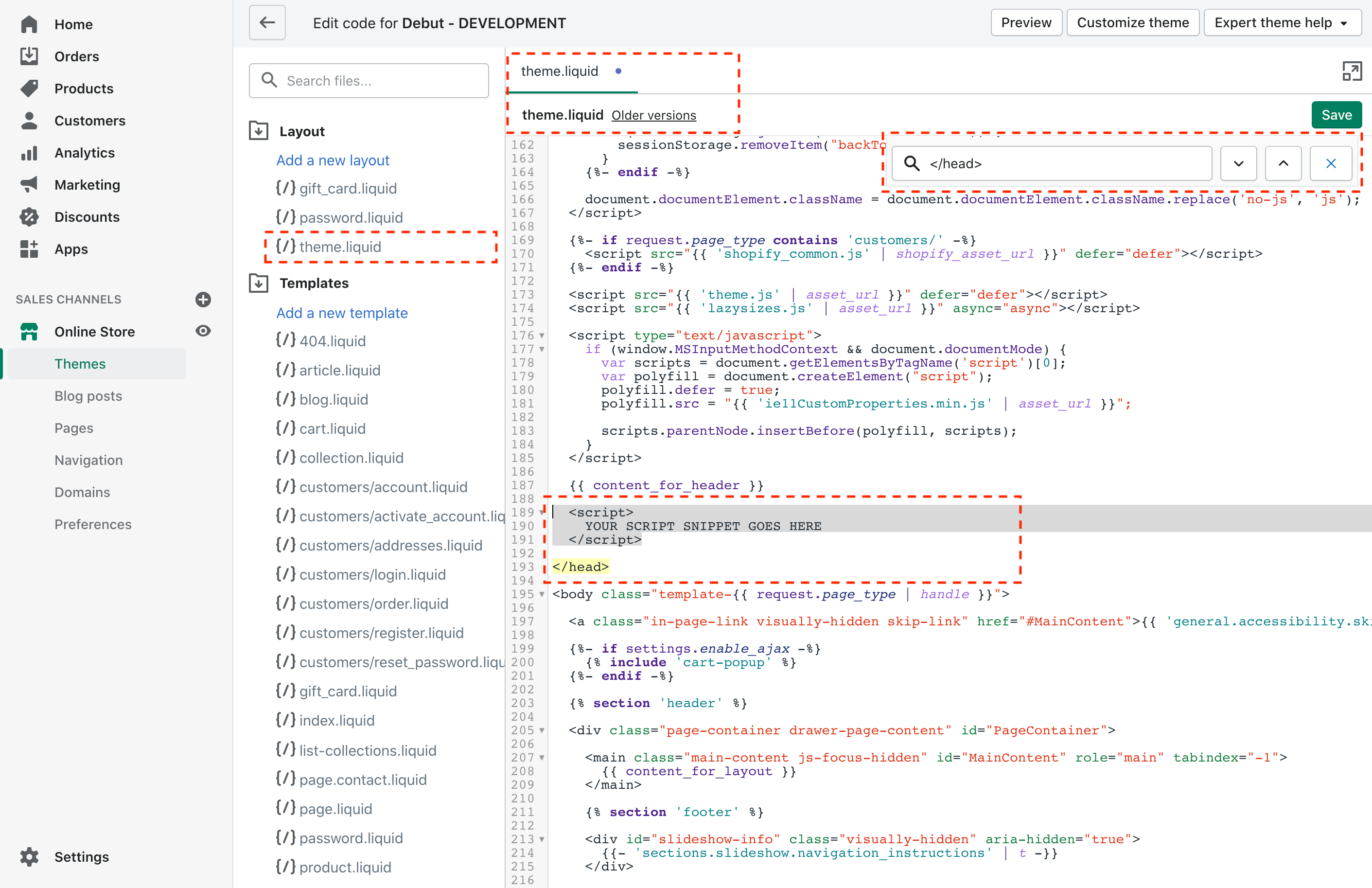Open the Discounts section icon
The height and width of the screenshot is (888, 1372).
[x=29, y=217]
